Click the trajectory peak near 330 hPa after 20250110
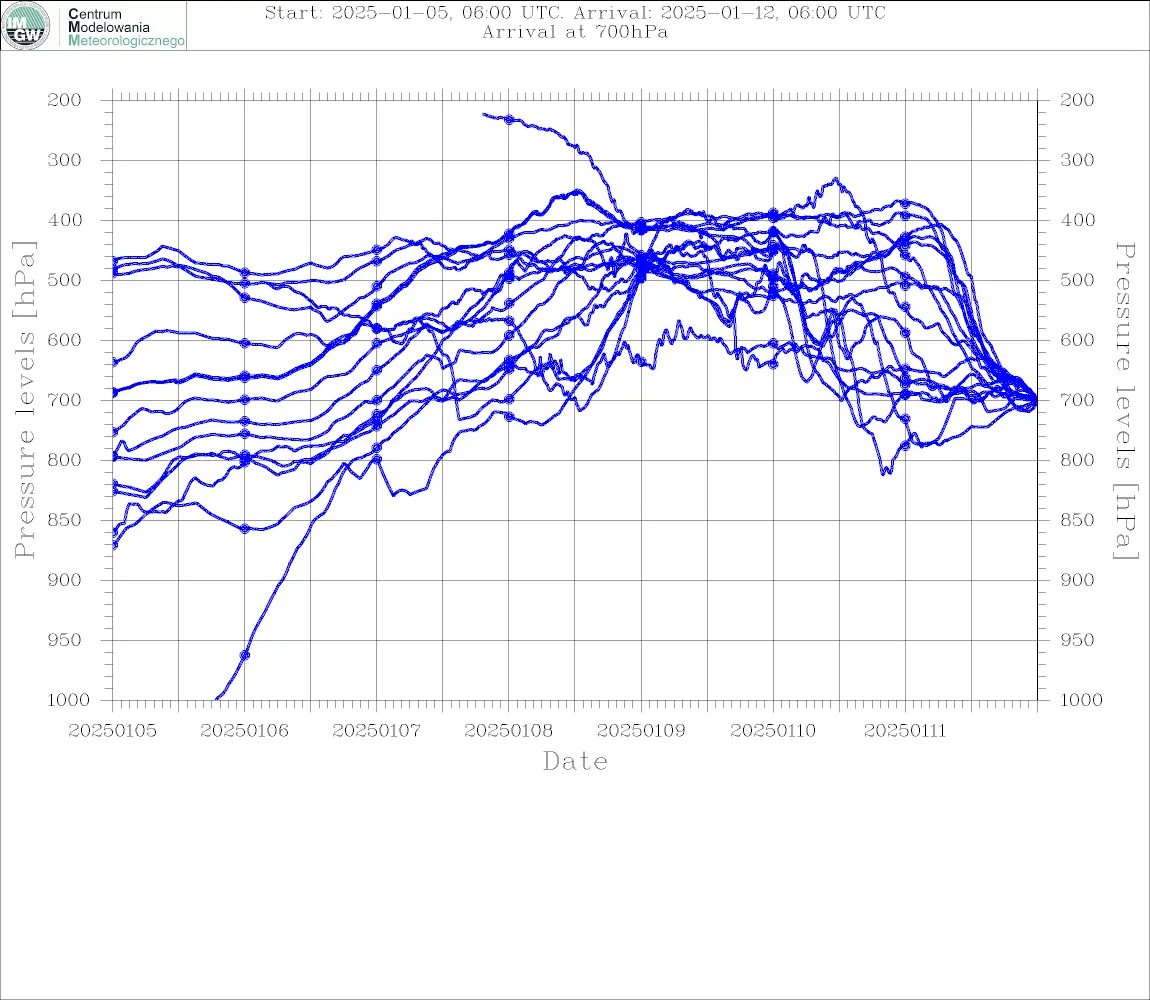 (835, 179)
